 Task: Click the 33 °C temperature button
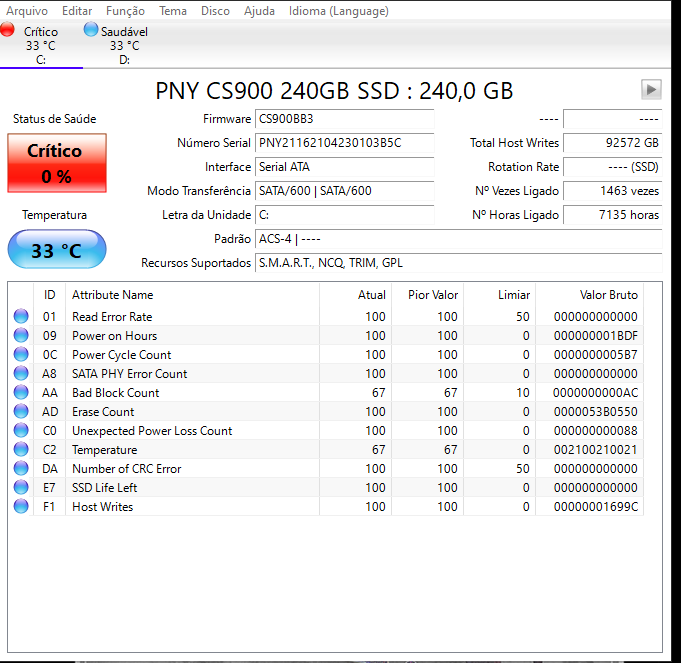pos(57,250)
